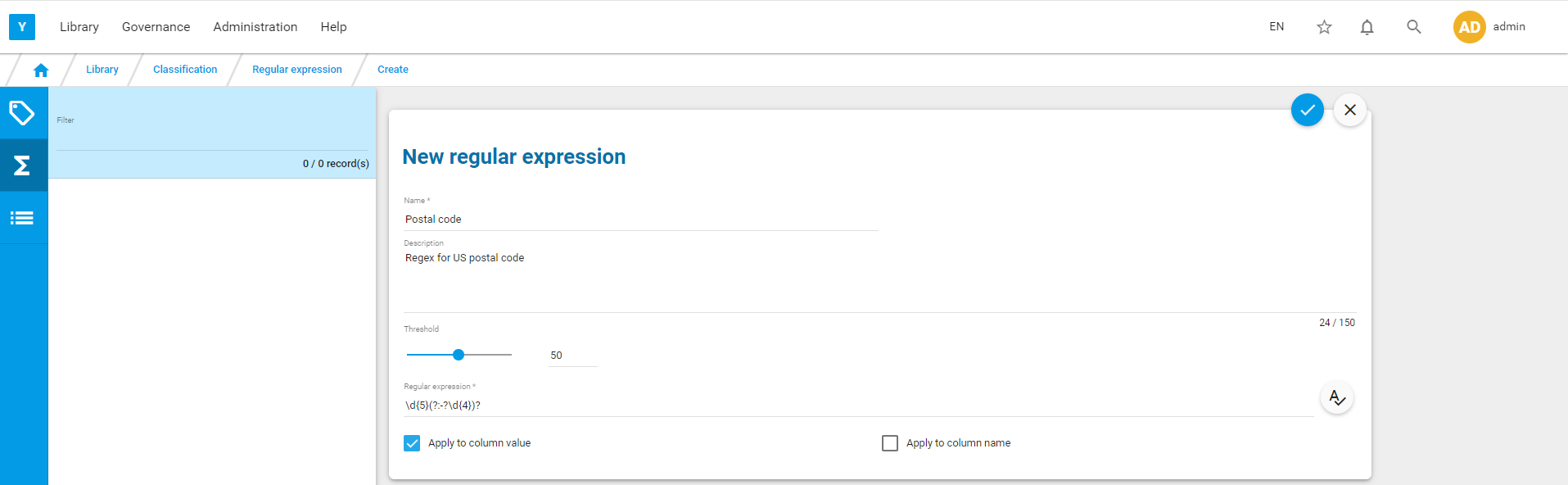This screenshot has height=485, width=1568.
Task: Save with the blue checkmark button
Action: 1308,110
